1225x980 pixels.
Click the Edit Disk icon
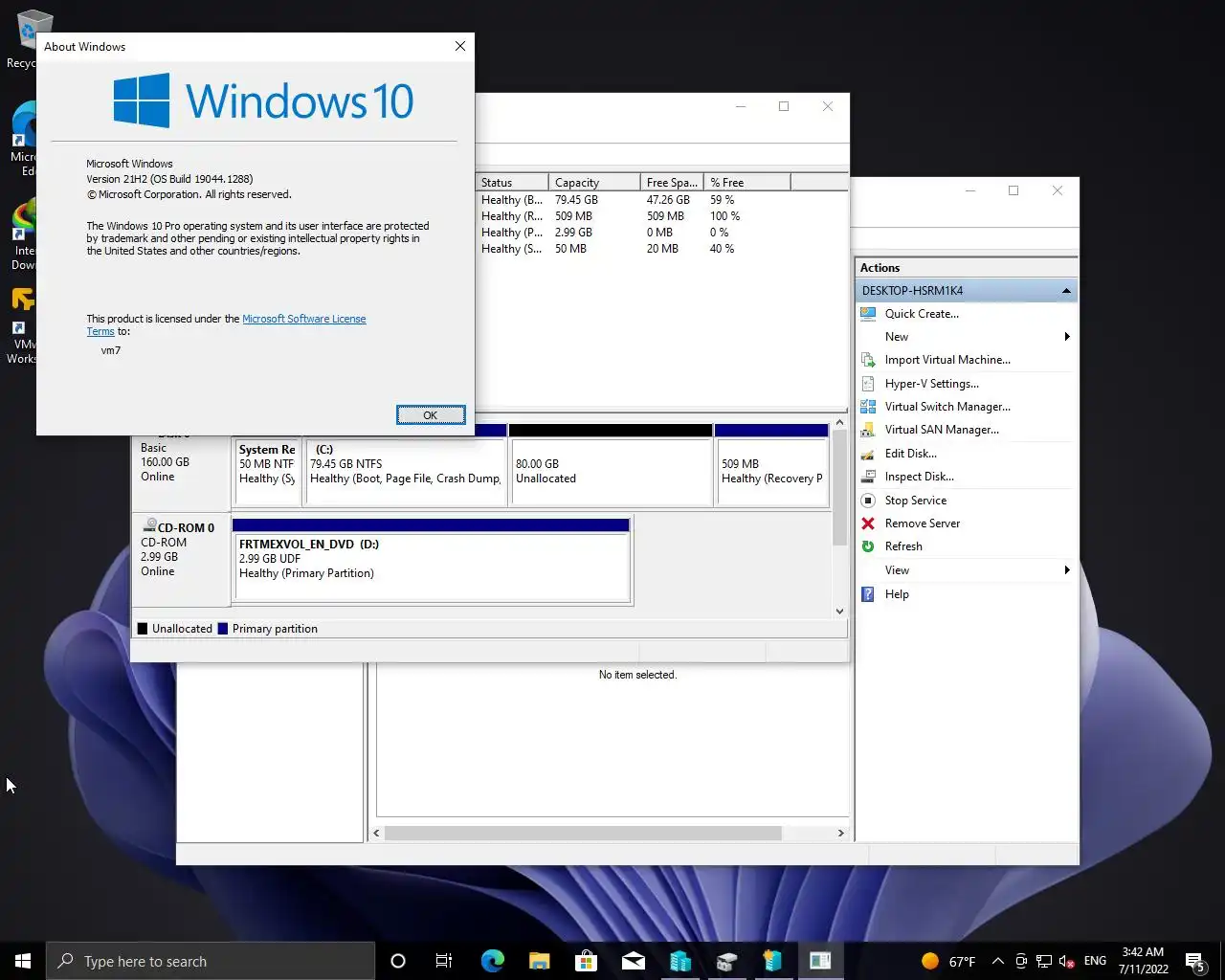tap(868, 454)
